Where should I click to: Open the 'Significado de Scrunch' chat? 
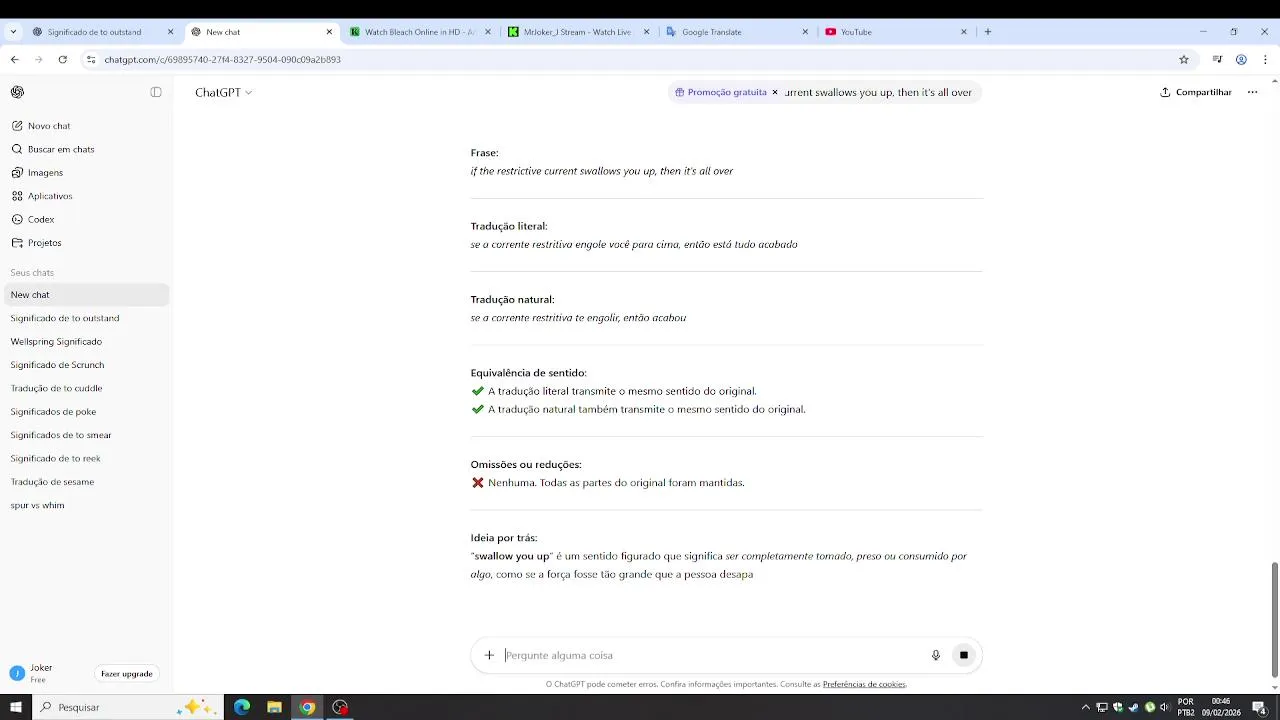tap(87, 365)
